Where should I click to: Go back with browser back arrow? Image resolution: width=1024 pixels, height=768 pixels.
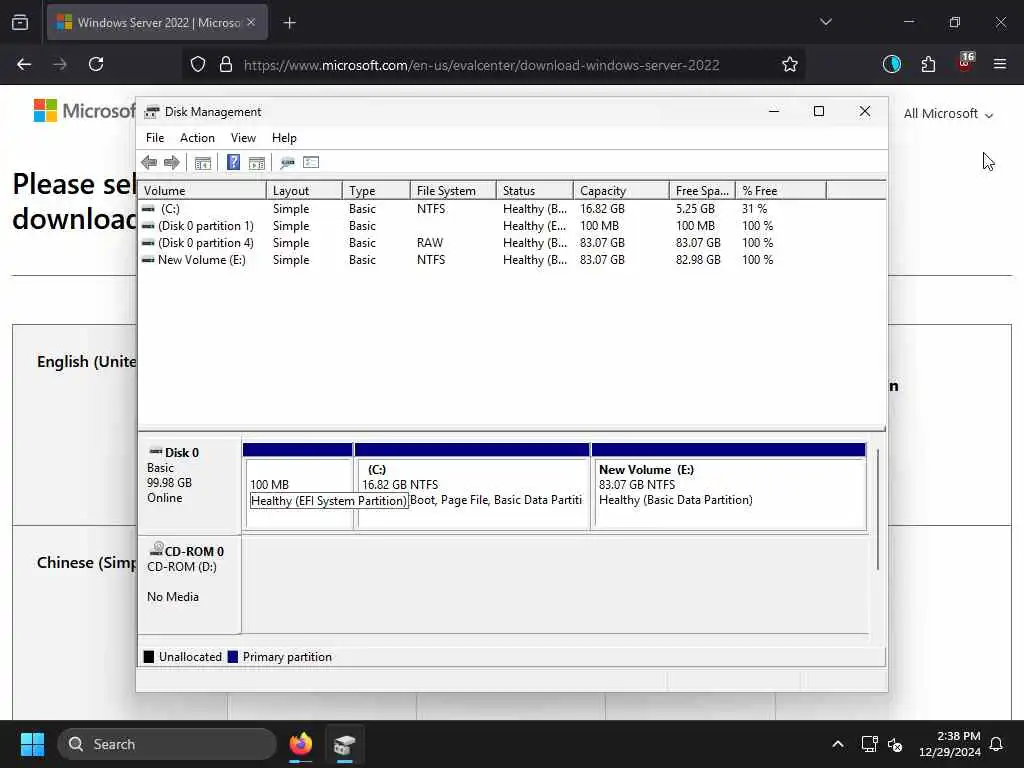pyautogui.click(x=24, y=64)
